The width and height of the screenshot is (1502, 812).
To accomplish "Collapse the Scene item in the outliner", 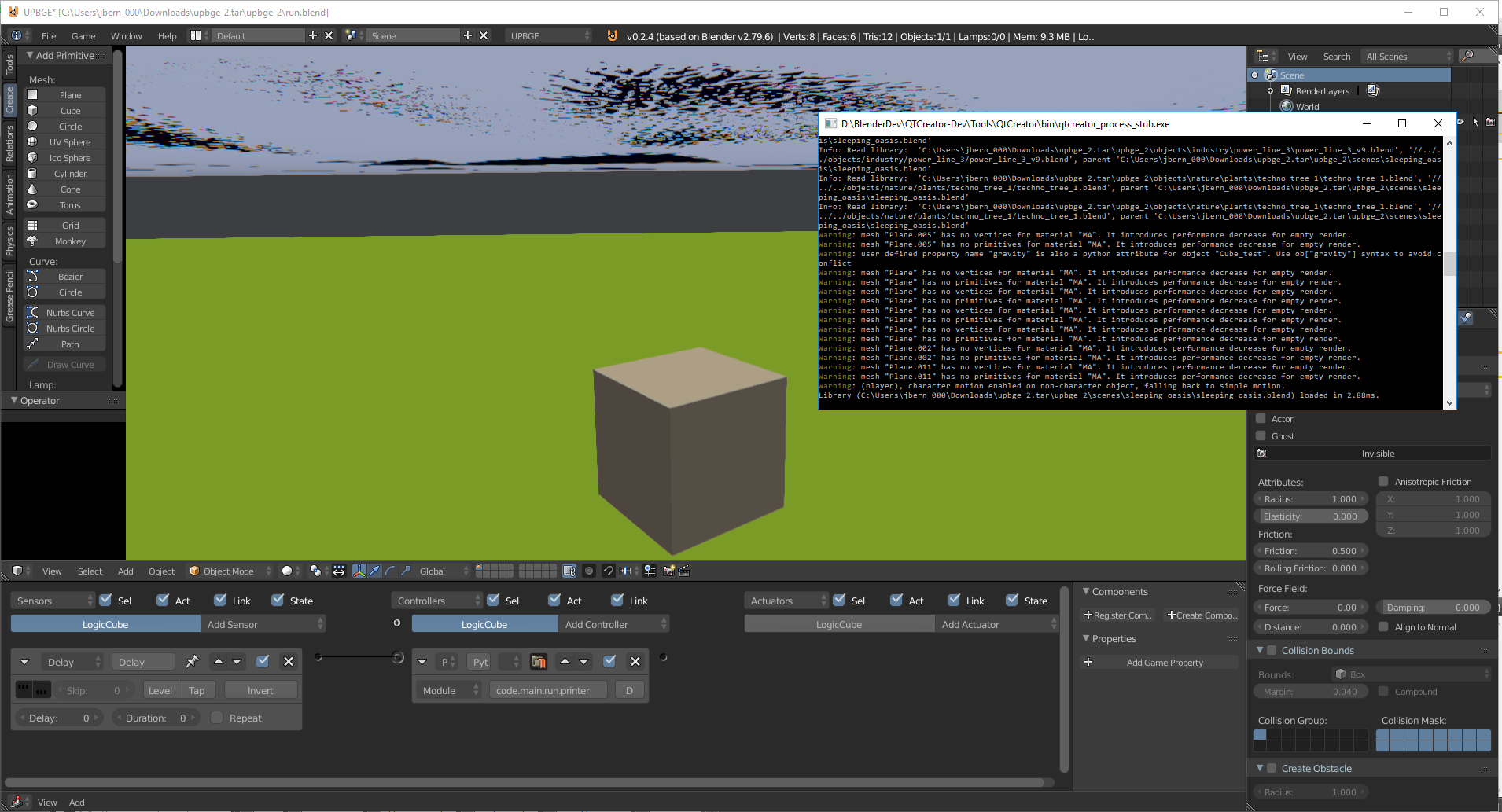I will pyautogui.click(x=1253, y=75).
